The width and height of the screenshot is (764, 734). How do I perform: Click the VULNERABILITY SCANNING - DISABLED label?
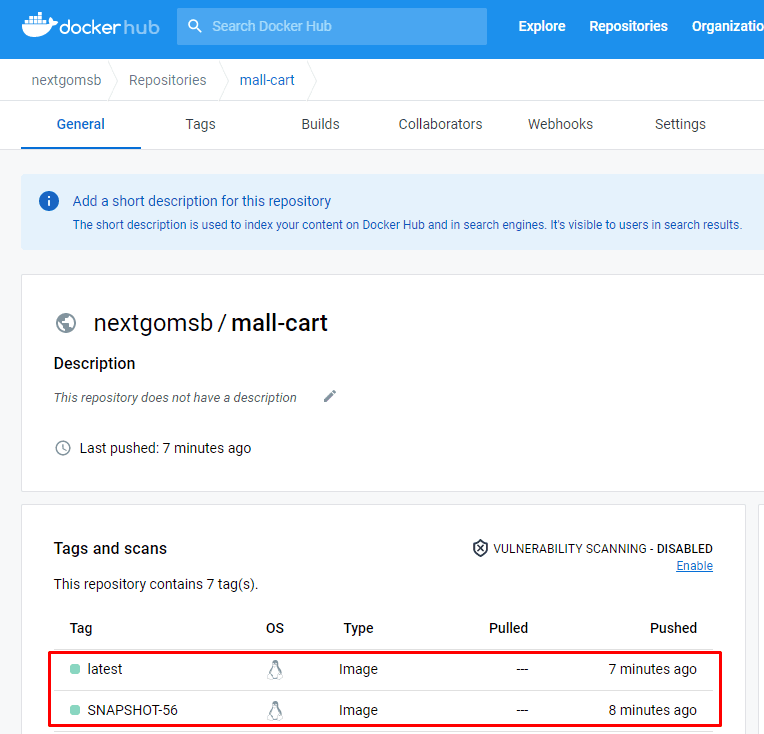603,548
